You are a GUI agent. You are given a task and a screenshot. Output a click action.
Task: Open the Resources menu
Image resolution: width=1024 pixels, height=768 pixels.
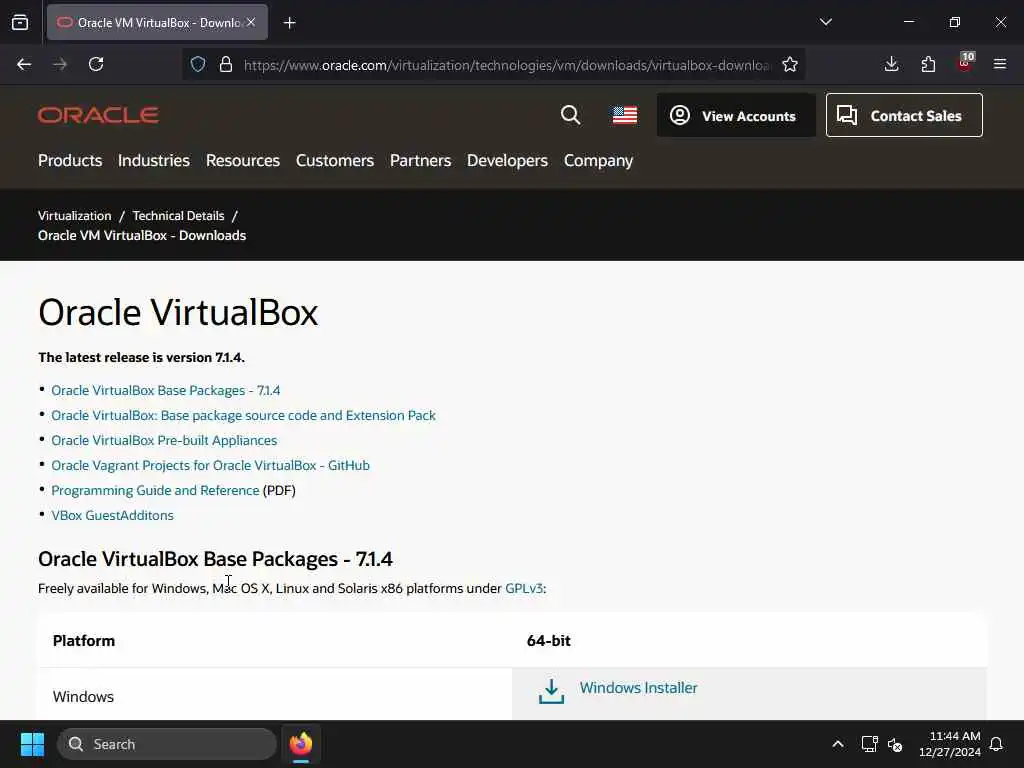tap(243, 161)
